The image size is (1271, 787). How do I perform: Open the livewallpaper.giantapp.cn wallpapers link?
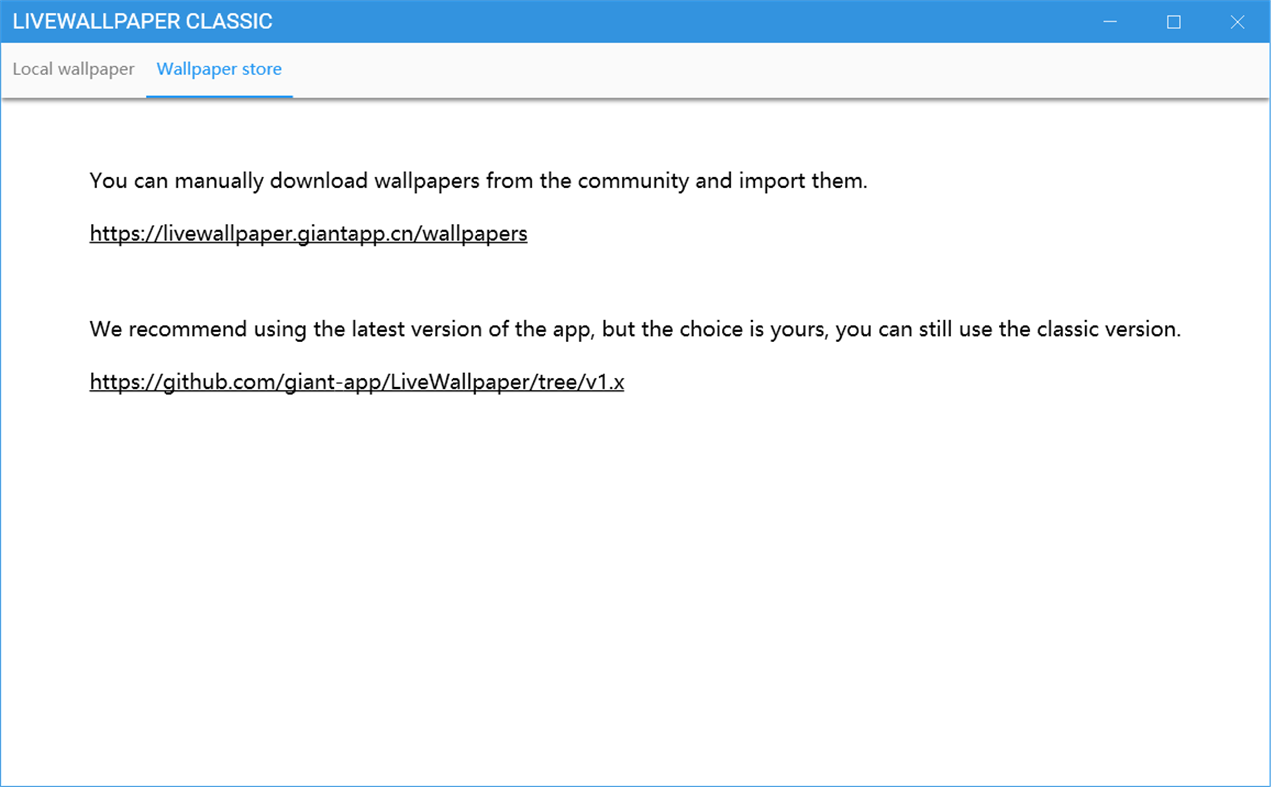(x=308, y=233)
